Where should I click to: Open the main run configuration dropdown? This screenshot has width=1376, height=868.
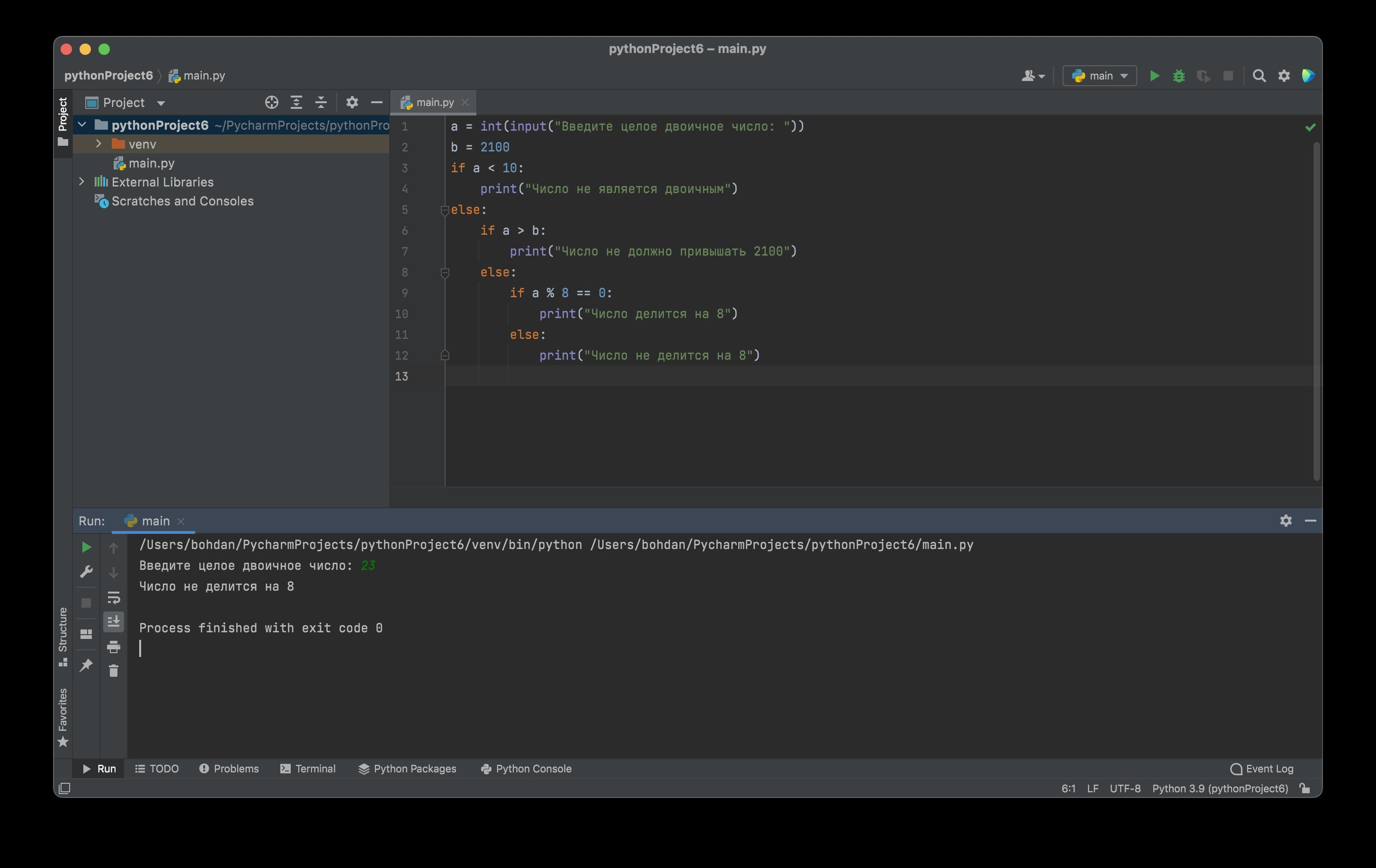click(x=1099, y=76)
